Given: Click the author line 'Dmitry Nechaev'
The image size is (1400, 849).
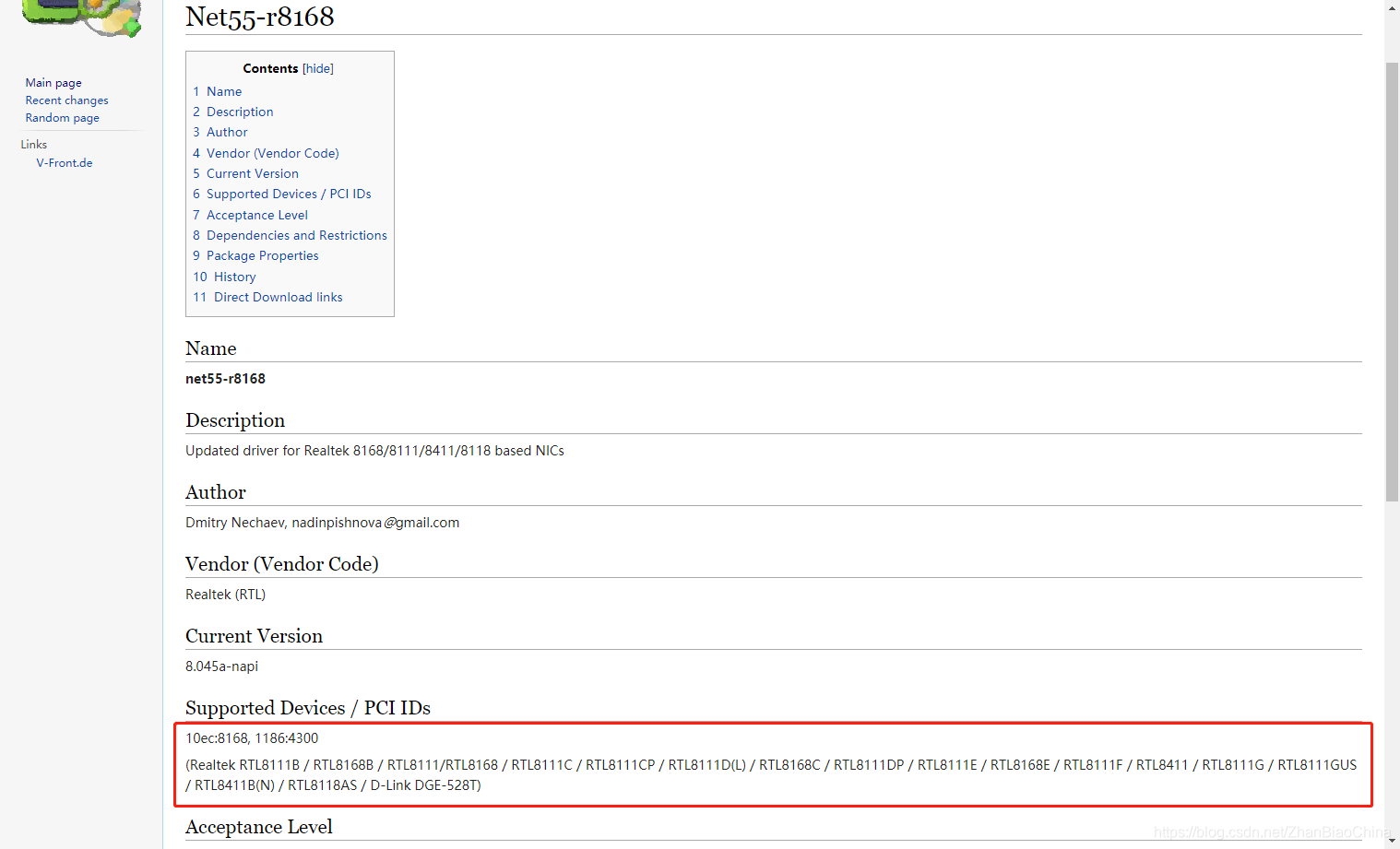Looking at the screenshot, I should point(322,523).
